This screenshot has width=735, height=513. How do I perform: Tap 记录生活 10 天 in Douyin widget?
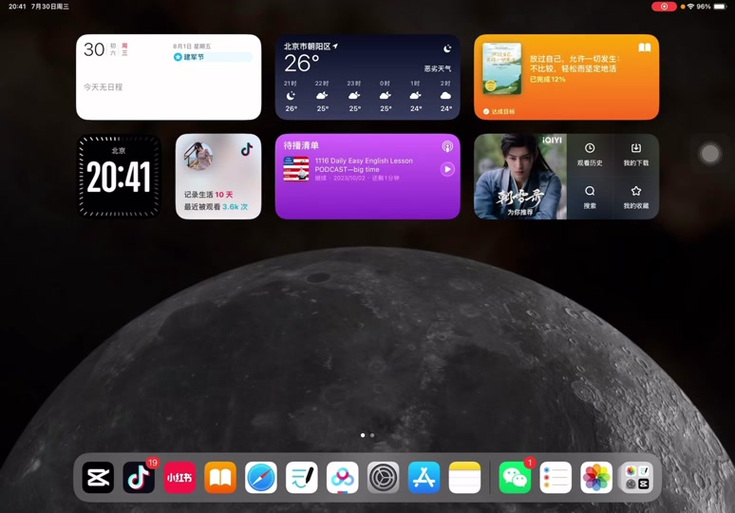point(208,195)
